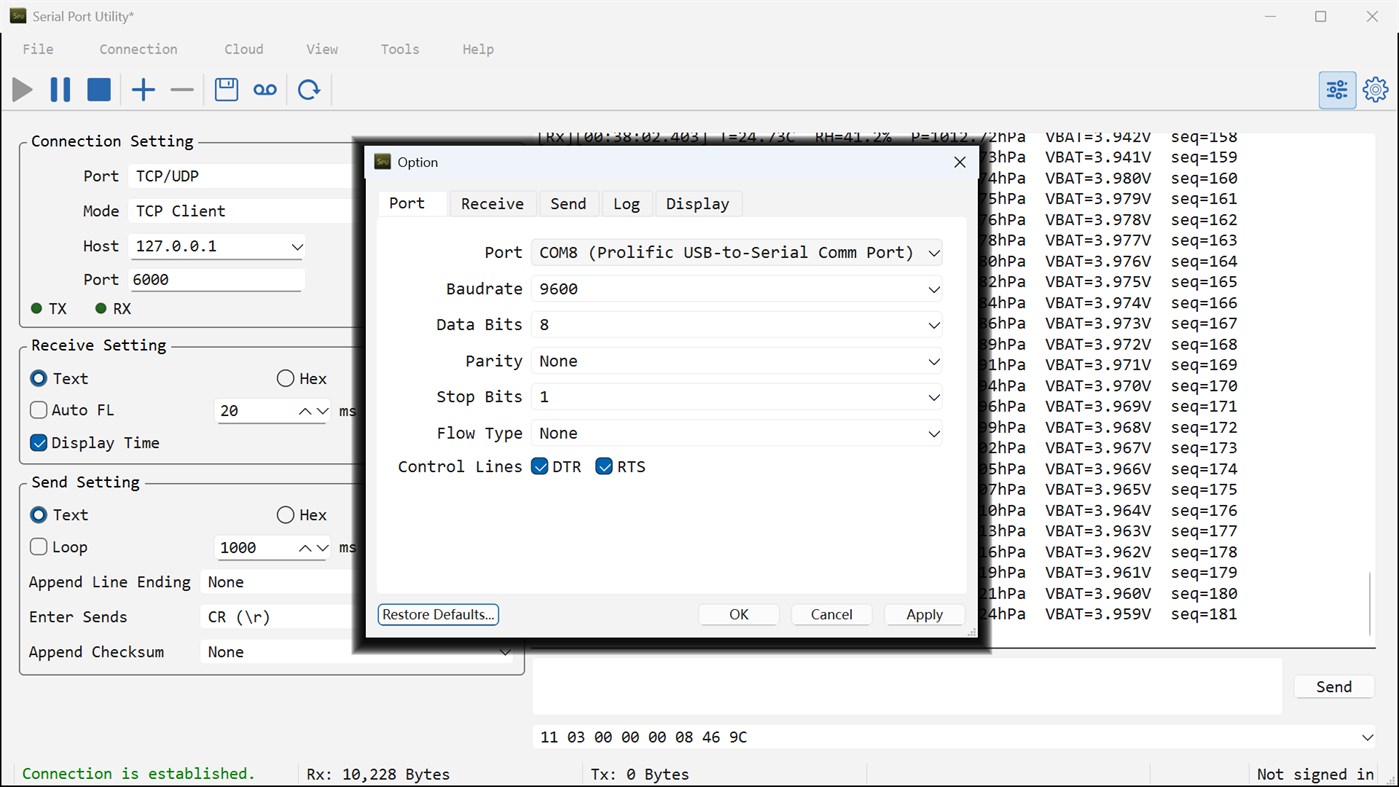Open the COM8 Port dropdown
The width and height of the screenshot is (1399, 787).
click(x=737, y=253)
